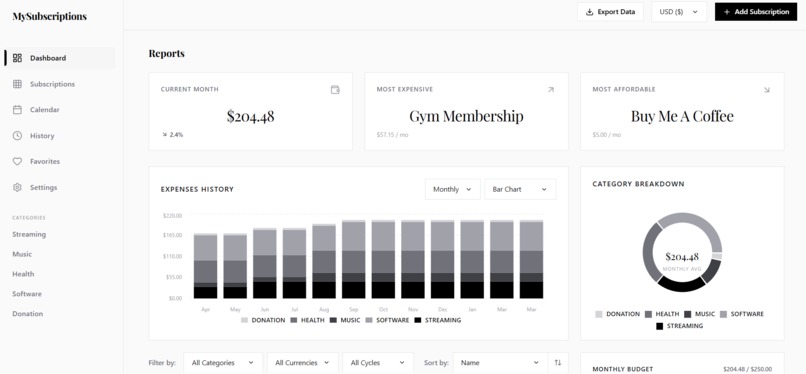Select the Health category link
The width and height of the screenshot is (806, 374).
[x=23, y=274]
